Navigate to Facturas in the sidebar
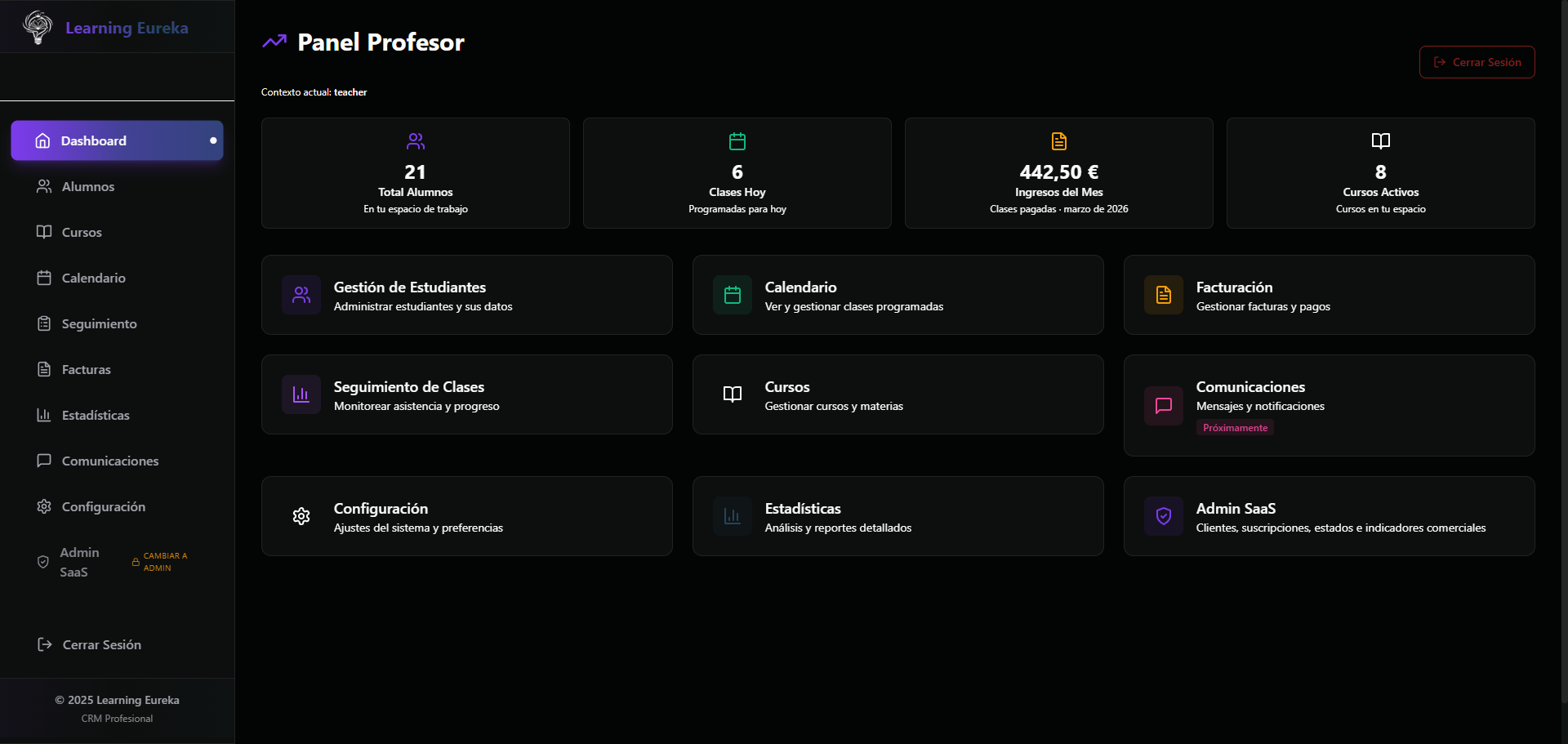This screenshot has height=744, width=1568. (x=117, y=369)
